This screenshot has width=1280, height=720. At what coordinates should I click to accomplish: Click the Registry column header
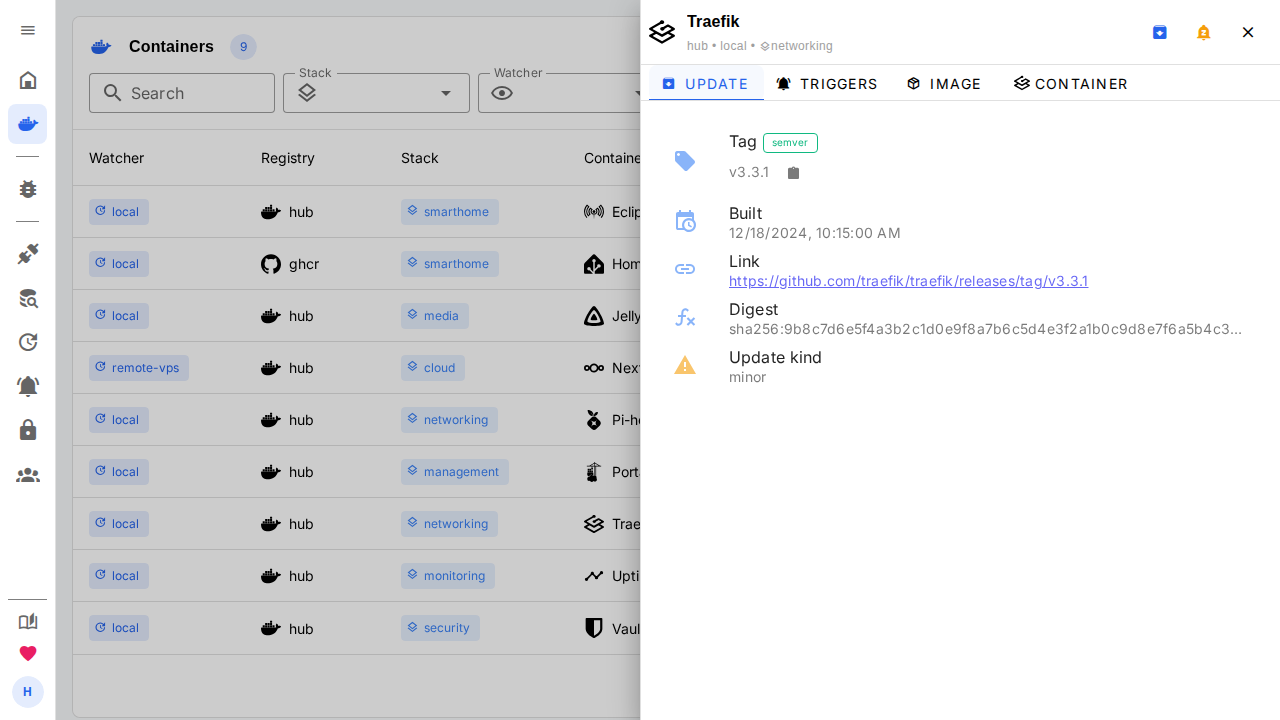point(288,158)
